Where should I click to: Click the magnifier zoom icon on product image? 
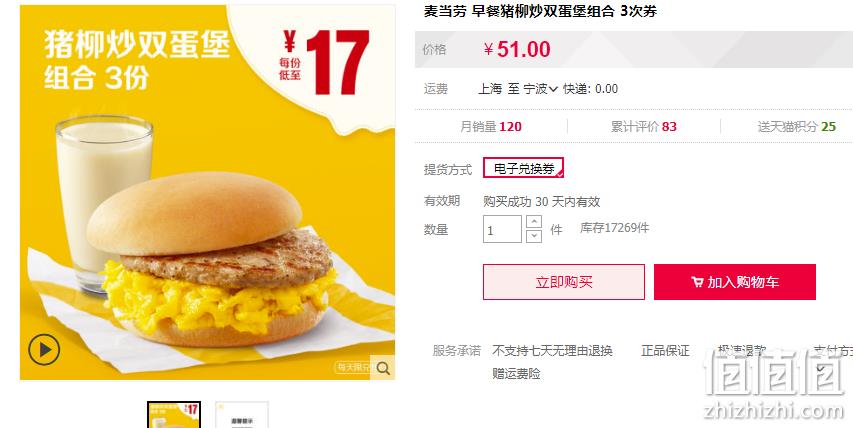(383, 368)
